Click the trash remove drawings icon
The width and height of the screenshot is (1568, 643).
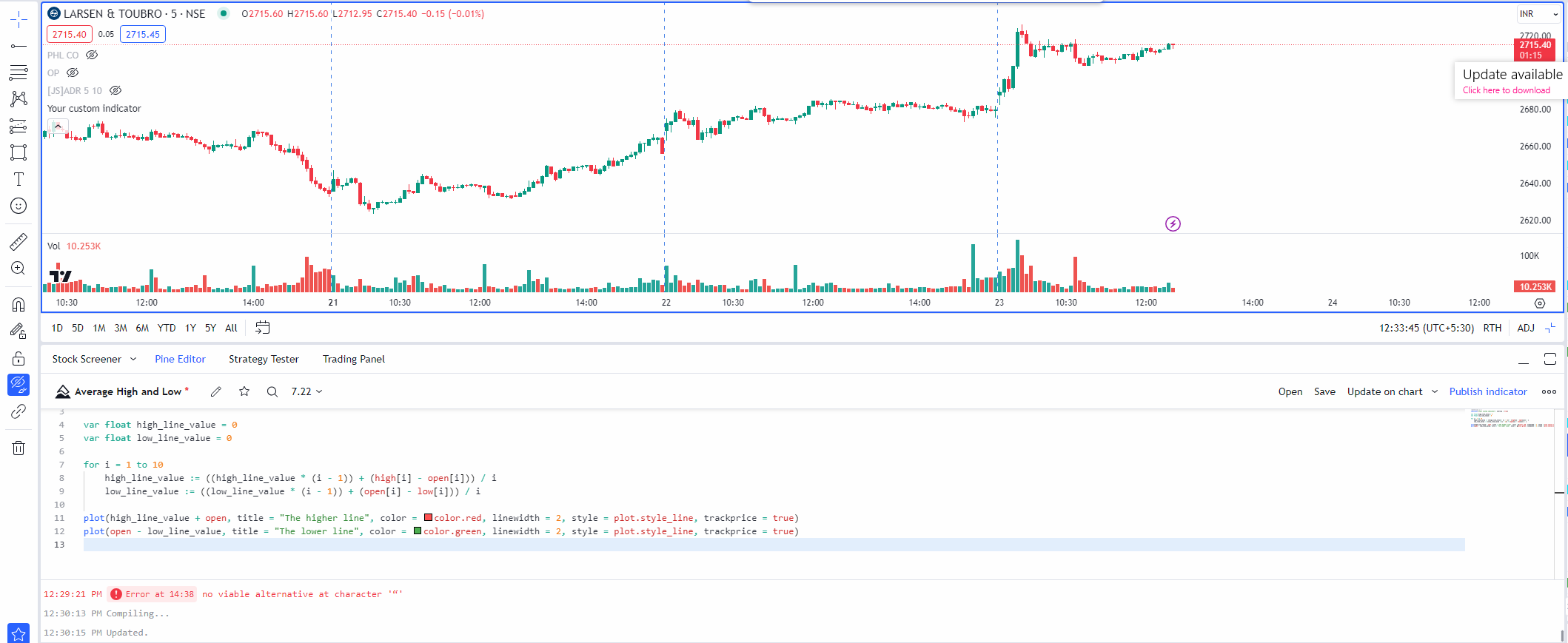pos(19,448)
